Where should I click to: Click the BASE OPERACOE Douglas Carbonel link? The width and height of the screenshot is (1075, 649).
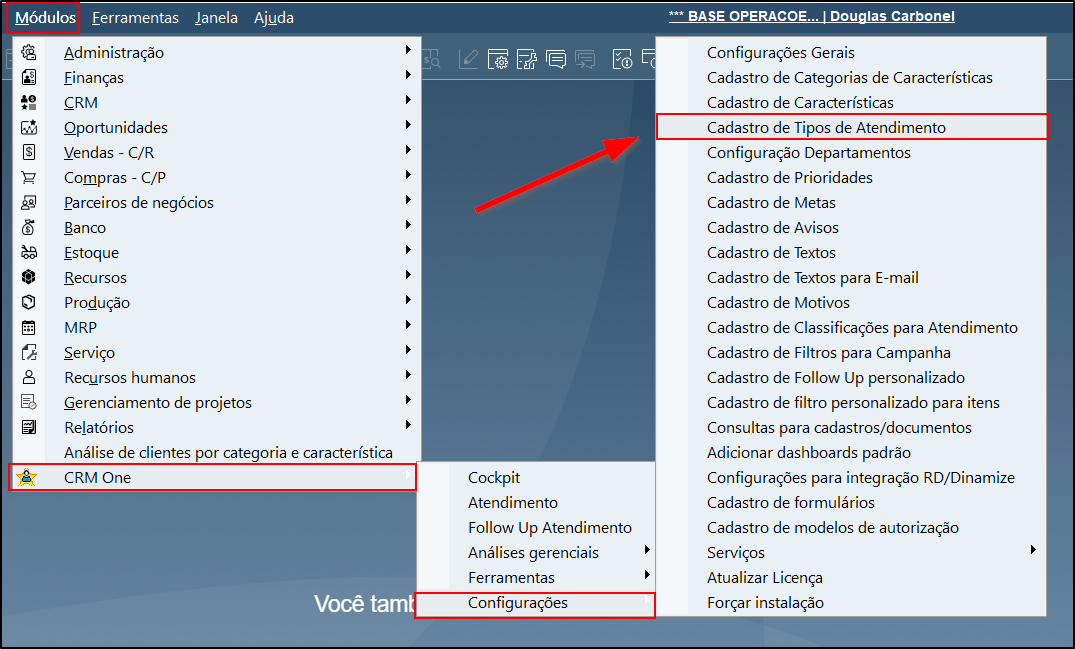click(x=811, y=17)
